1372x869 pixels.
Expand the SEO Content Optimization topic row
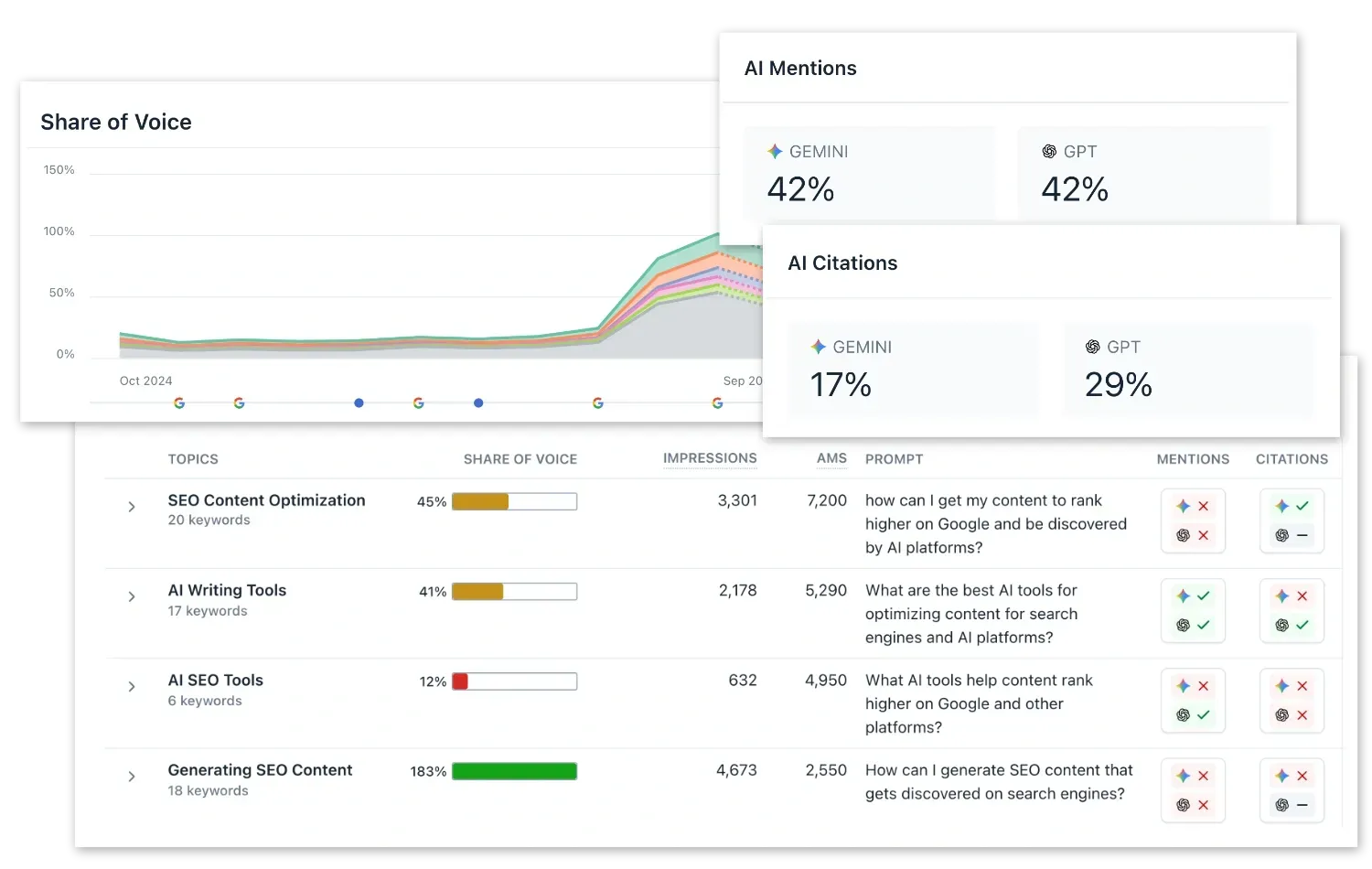point(131,507)
